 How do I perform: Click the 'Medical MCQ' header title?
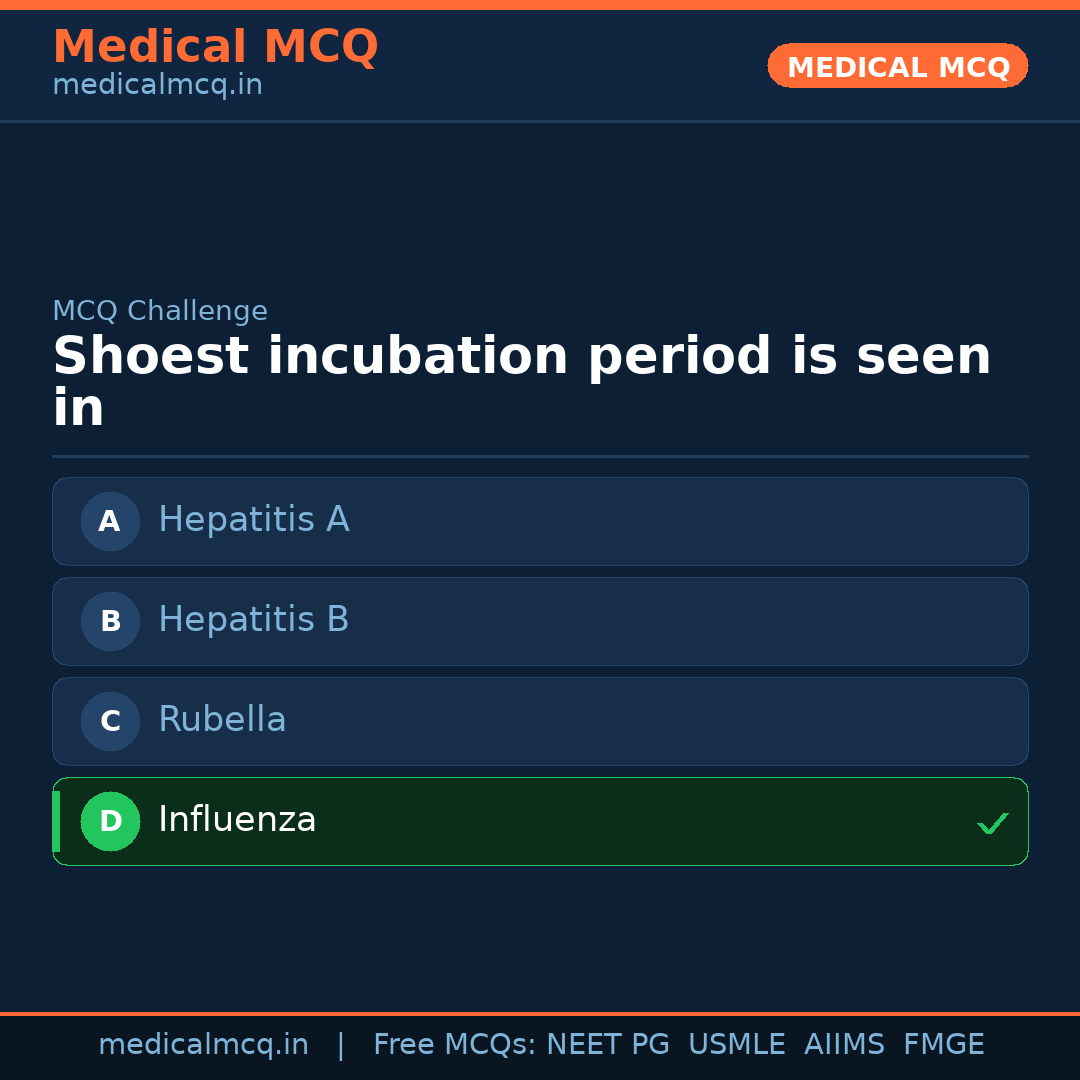(215, 47)
